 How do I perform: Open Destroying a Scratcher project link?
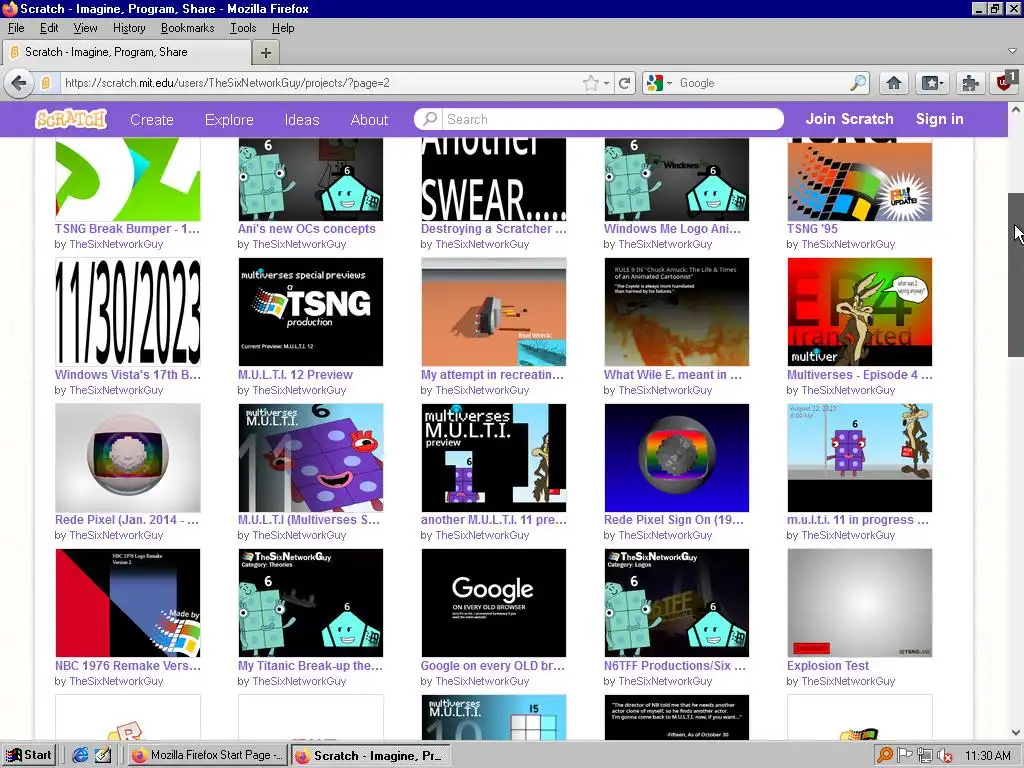(x=493, y=229)
